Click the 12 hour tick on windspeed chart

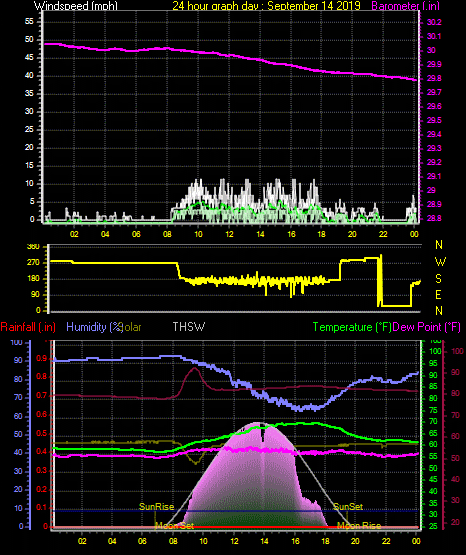coord(229,234)
